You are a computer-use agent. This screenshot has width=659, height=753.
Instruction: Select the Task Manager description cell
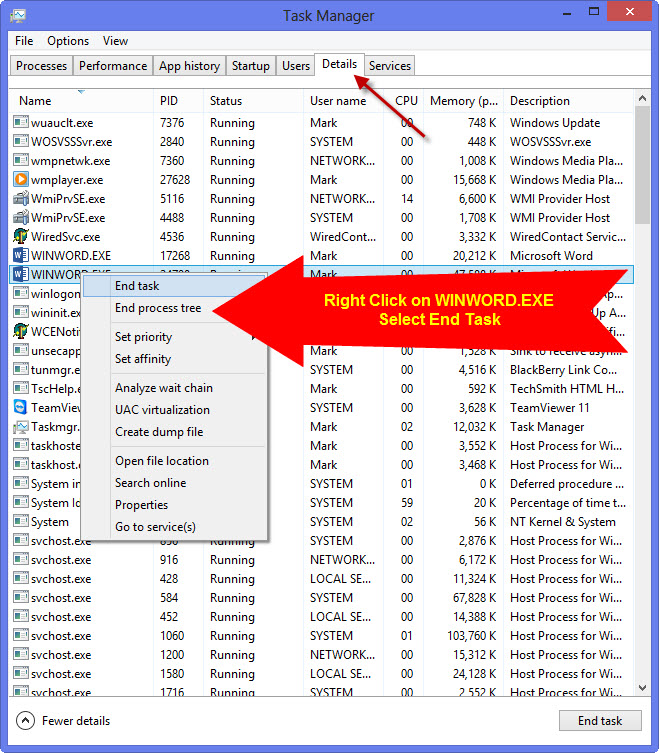(x=547, y=426)
